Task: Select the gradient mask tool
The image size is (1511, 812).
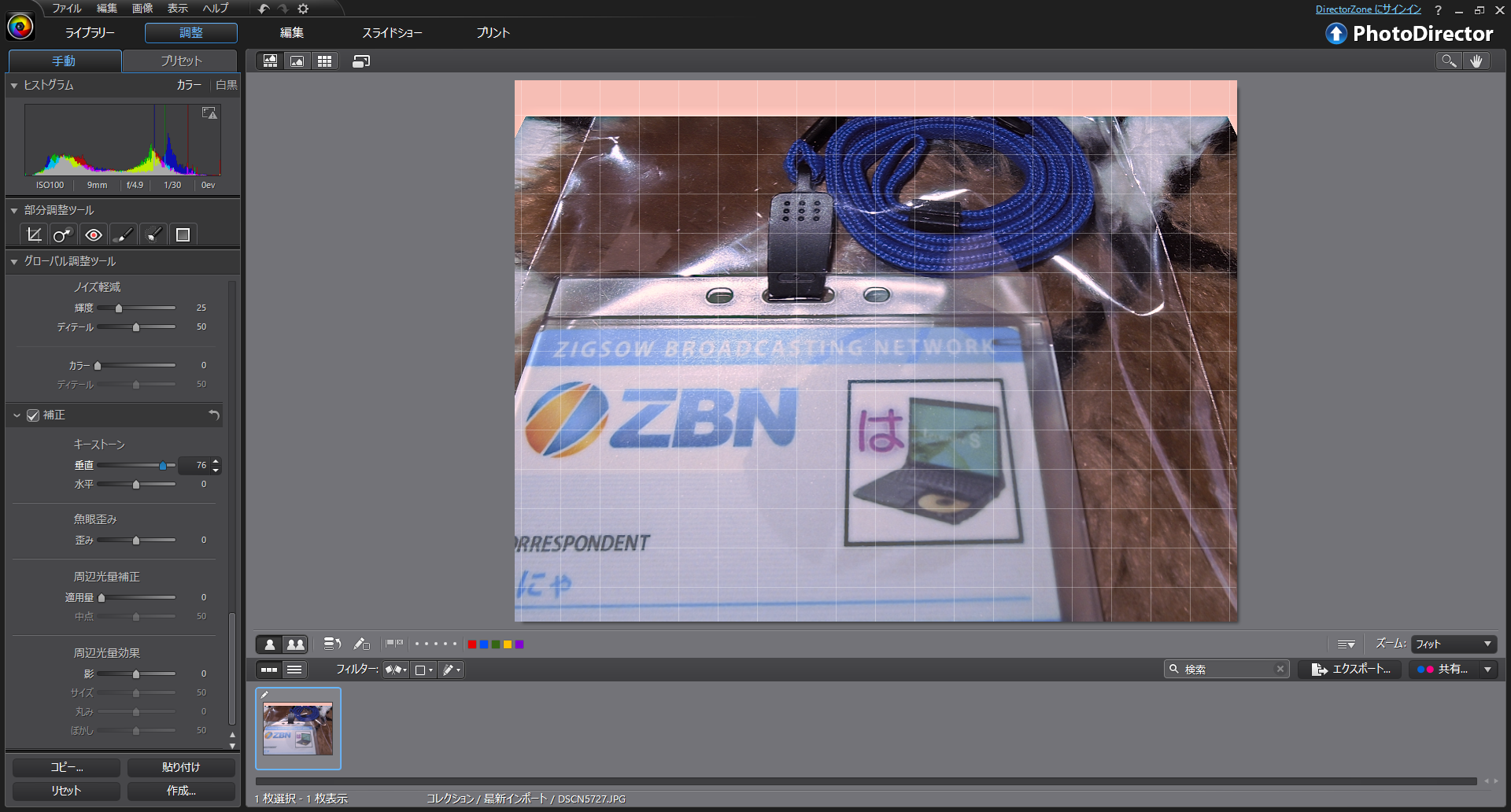Action: pyautogui.click(x=183, y=234)
